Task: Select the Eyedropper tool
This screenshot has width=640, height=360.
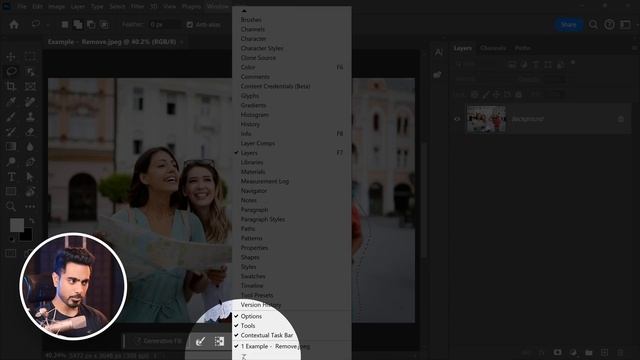Action: (11, 102)
